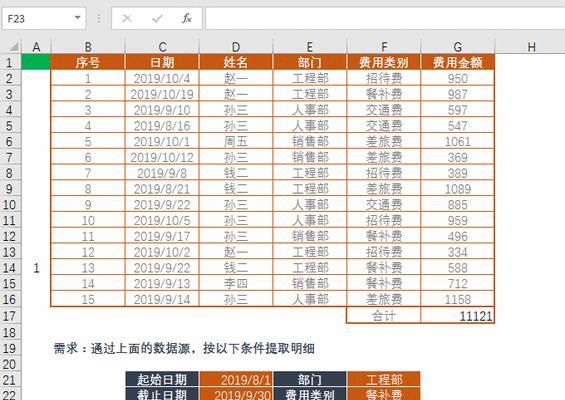Click the amount cell 496
The height and width of the screenshot is (400, 565).
[458, 236]
